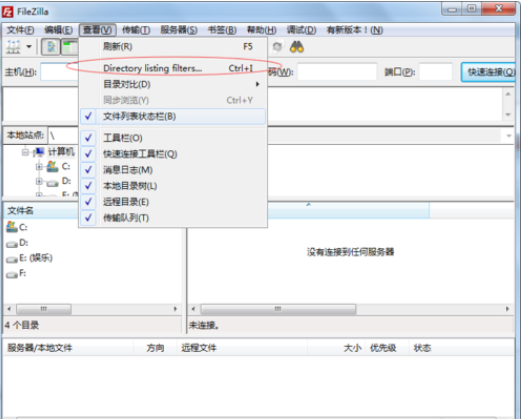Screen dimensions: 532x419
Task: Click the 主机(H) host input field
Action: point(59,72)
